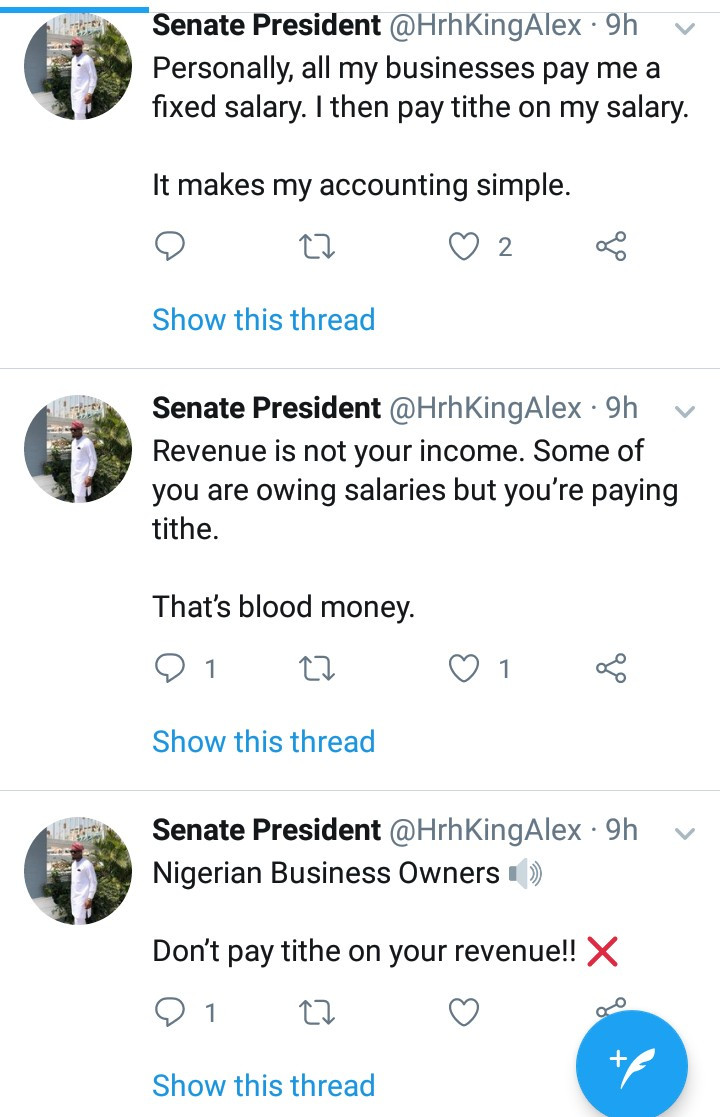Screen dimensions: 720x1117
Task: Share the blood money tweet
Action: click(x=610, y=668)
